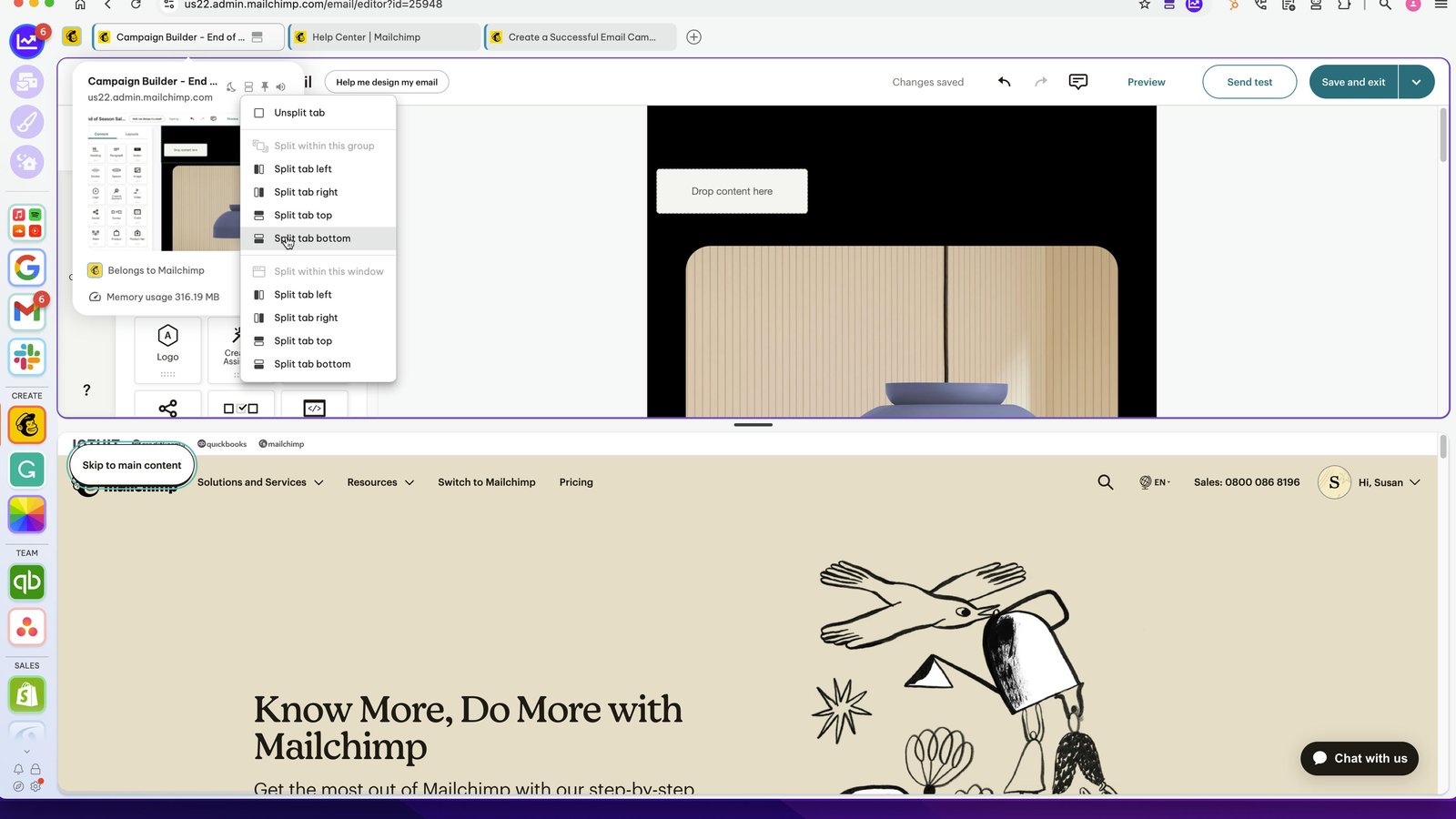Open the Hi, Susan account dropdown
1456x819 pixels.
[1370, 482]
